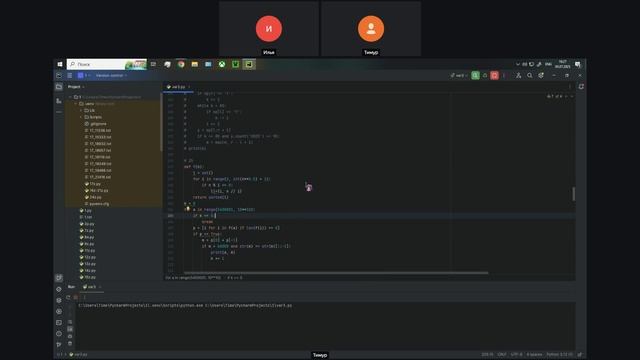Show more tool windows ellipsis in left stripe

point(59,111)
